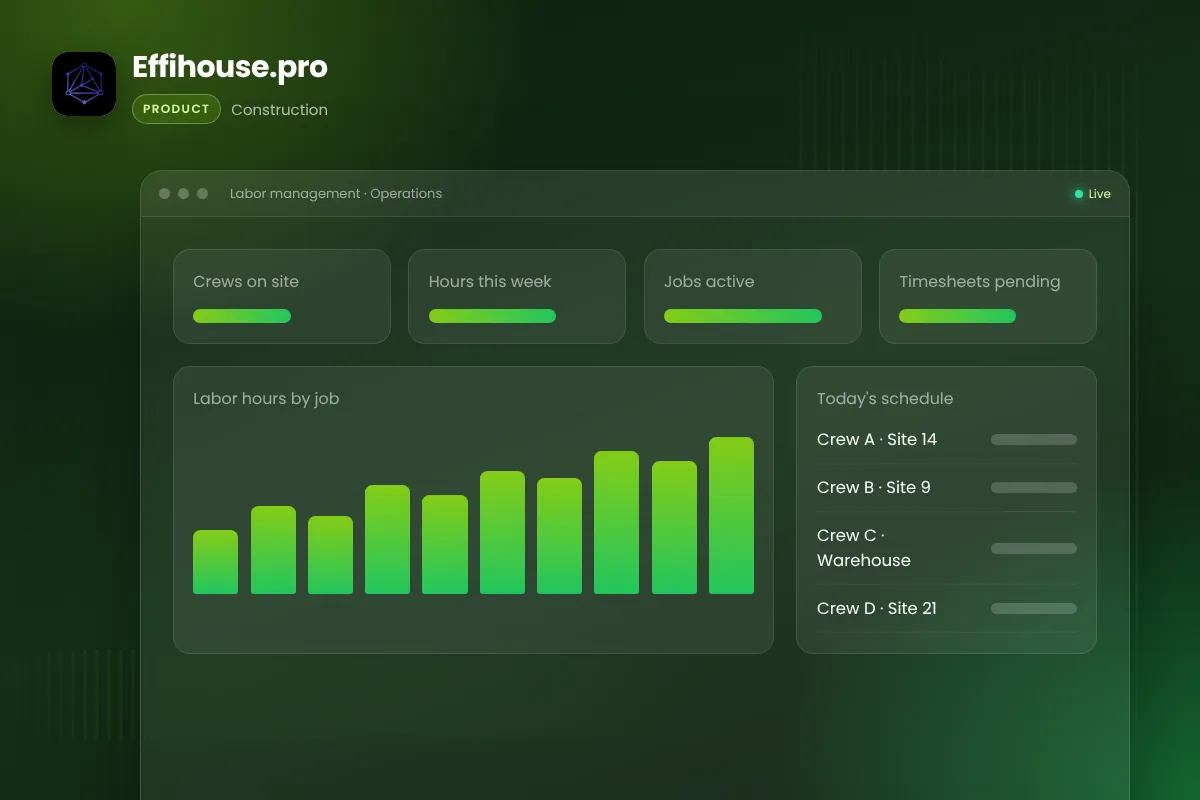
Task: Click the Effihouse.pro app logo icon
Action: (84, 84)
